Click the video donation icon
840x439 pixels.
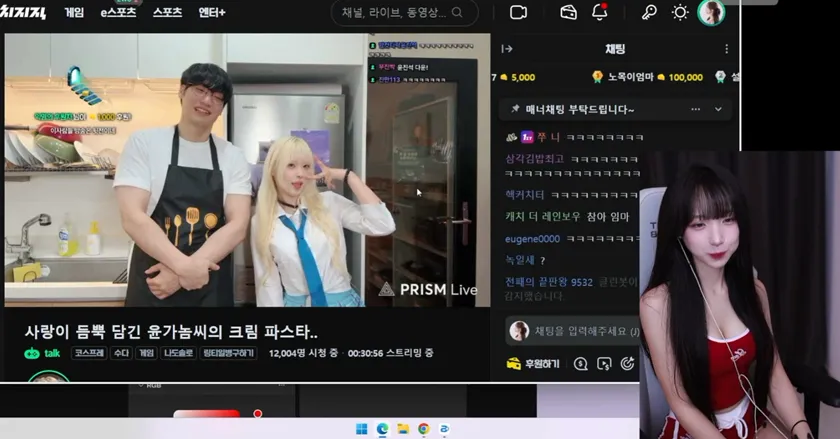click(604, 364)
